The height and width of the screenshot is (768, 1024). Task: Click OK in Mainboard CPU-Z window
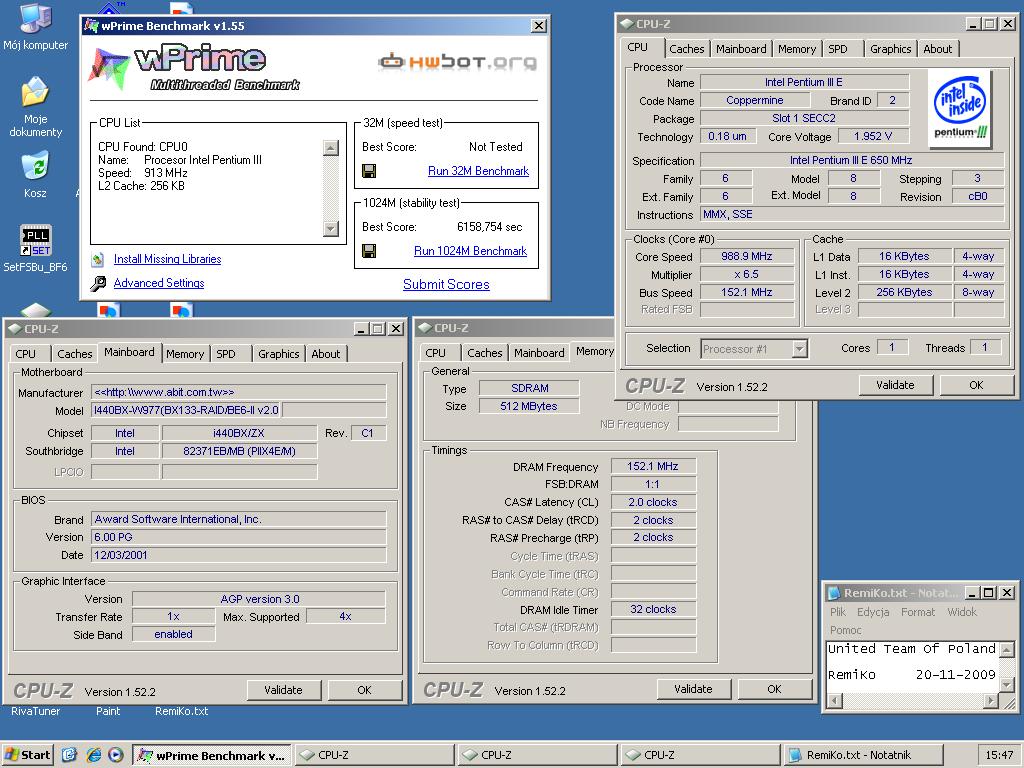364,690
